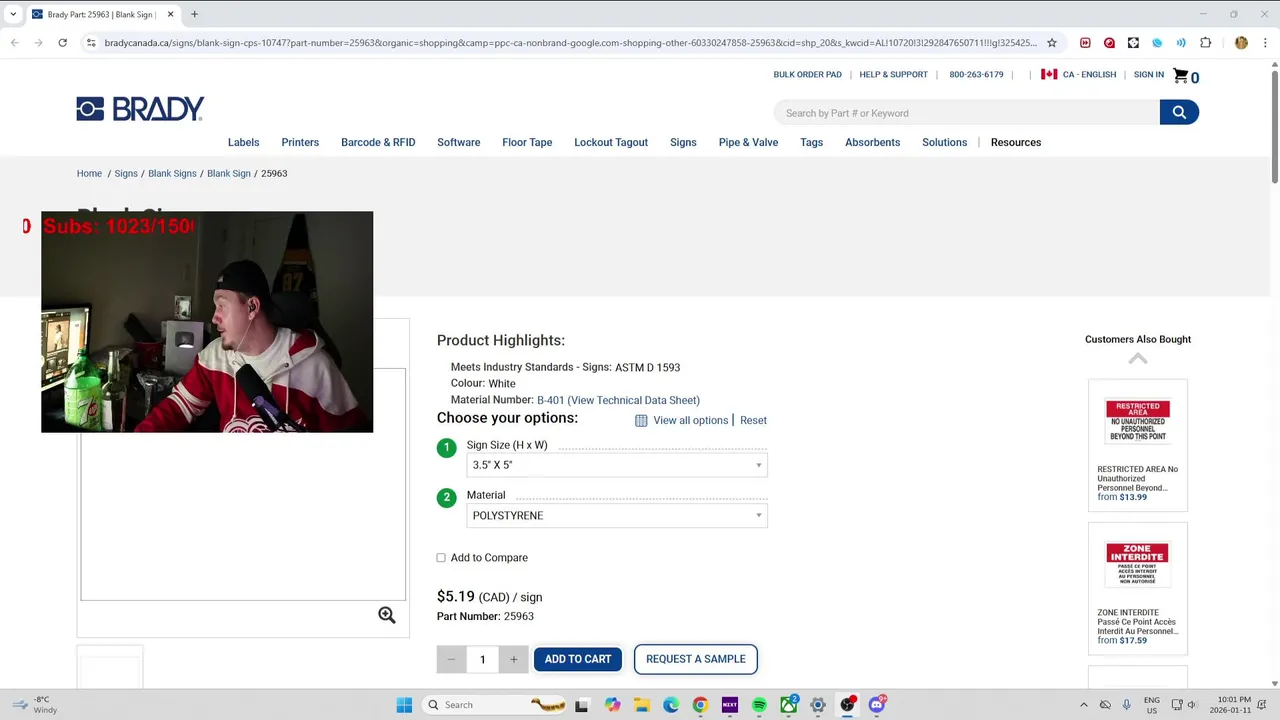Reload the page
1280x720 pixels.
[62, 43]
